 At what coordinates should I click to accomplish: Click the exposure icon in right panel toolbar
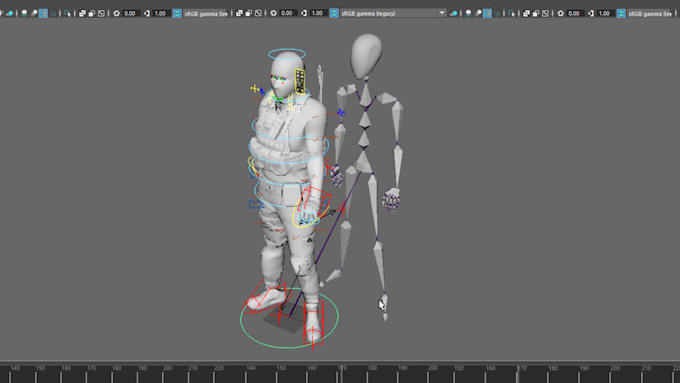560,13
